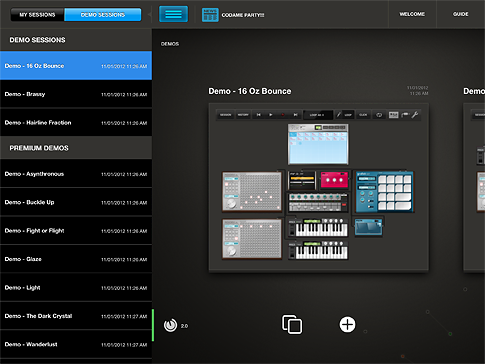
Task: Open the Guide page
Action: tap(460, 14)
